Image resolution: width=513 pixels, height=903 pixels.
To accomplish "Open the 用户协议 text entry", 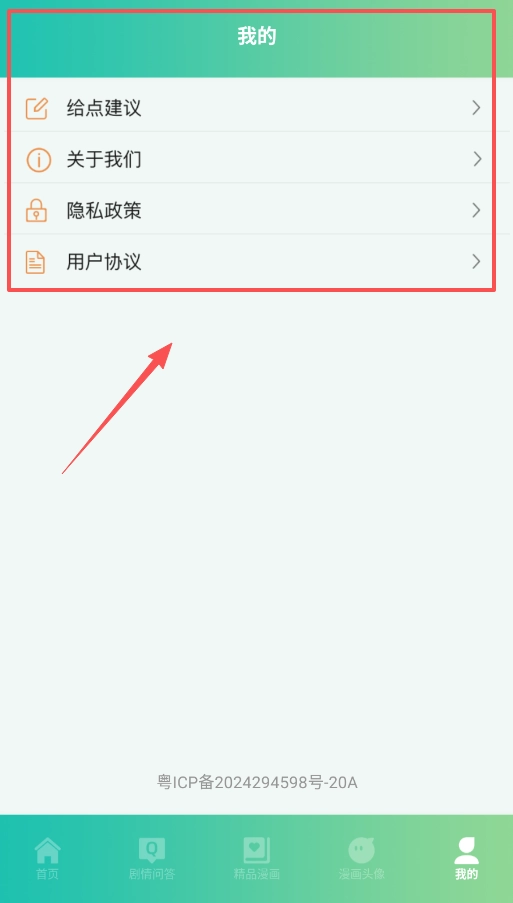I will point(104,262).
